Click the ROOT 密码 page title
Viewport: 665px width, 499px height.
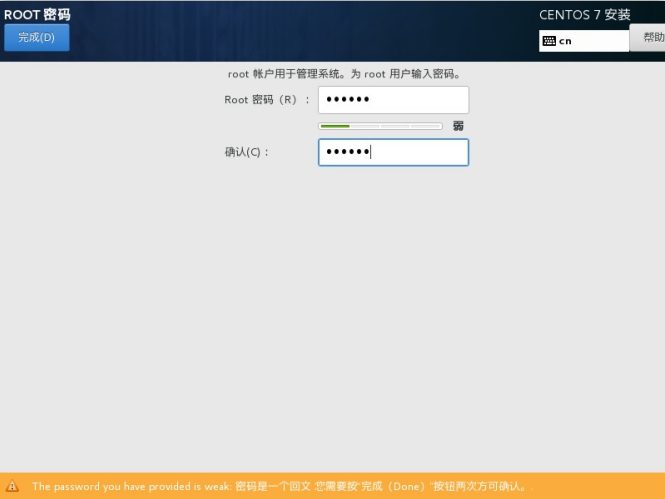click(37, 14)
